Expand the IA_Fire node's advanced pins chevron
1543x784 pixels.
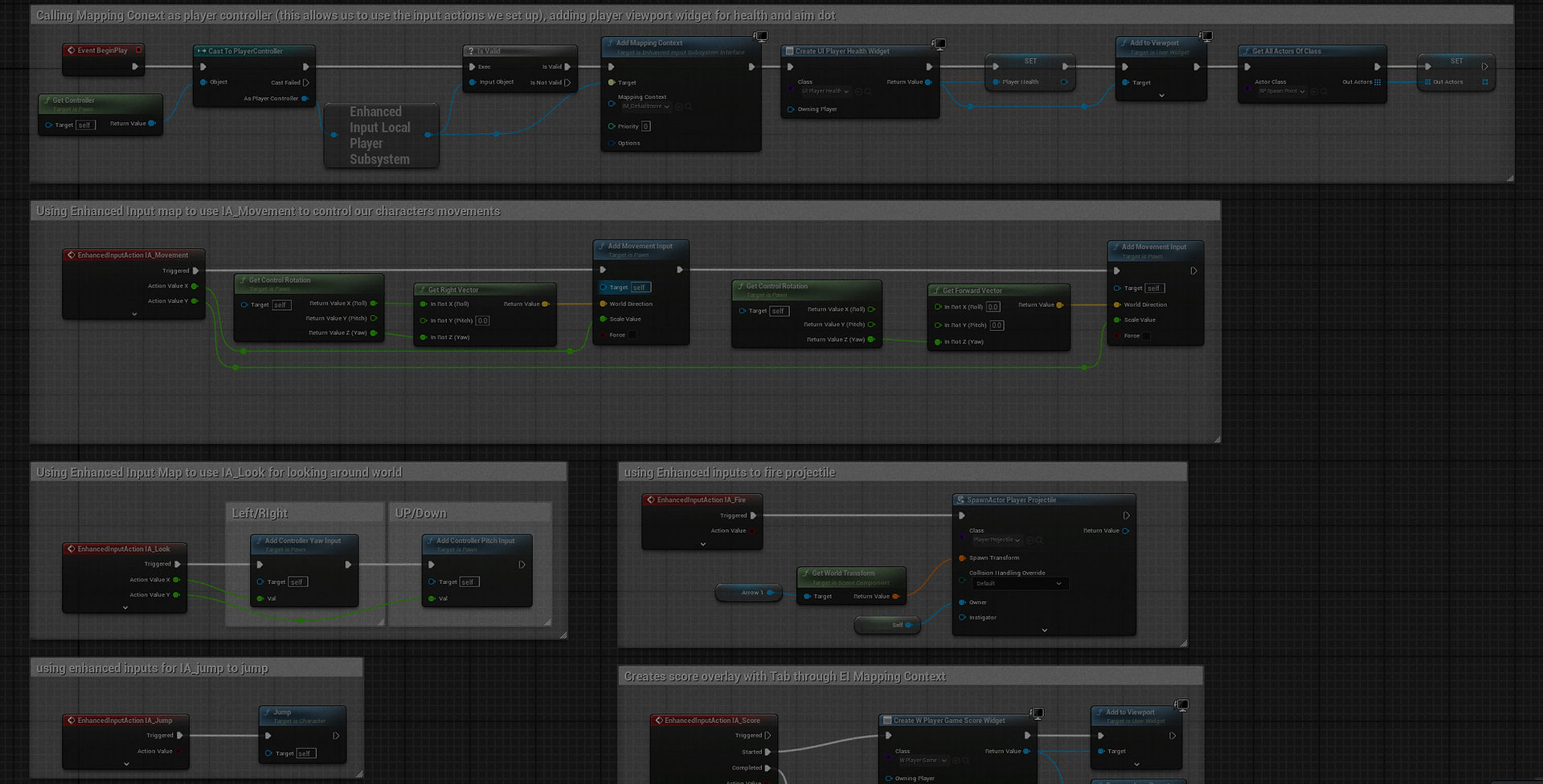tap(703, 544)
